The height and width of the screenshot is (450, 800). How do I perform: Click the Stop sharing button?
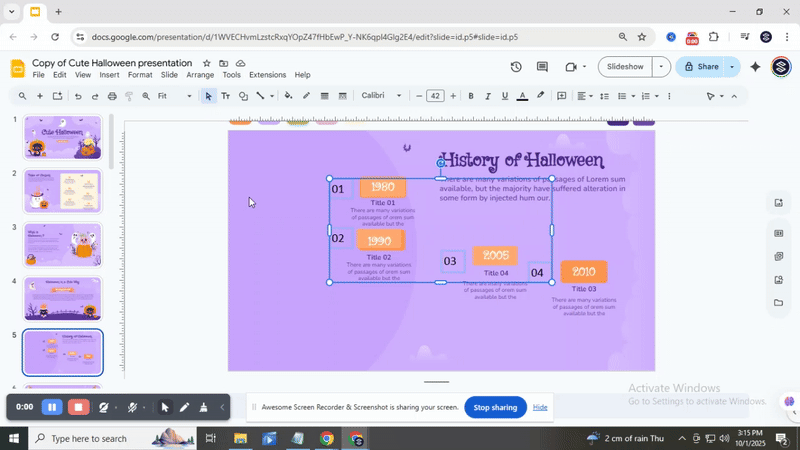tap(495, 407)
